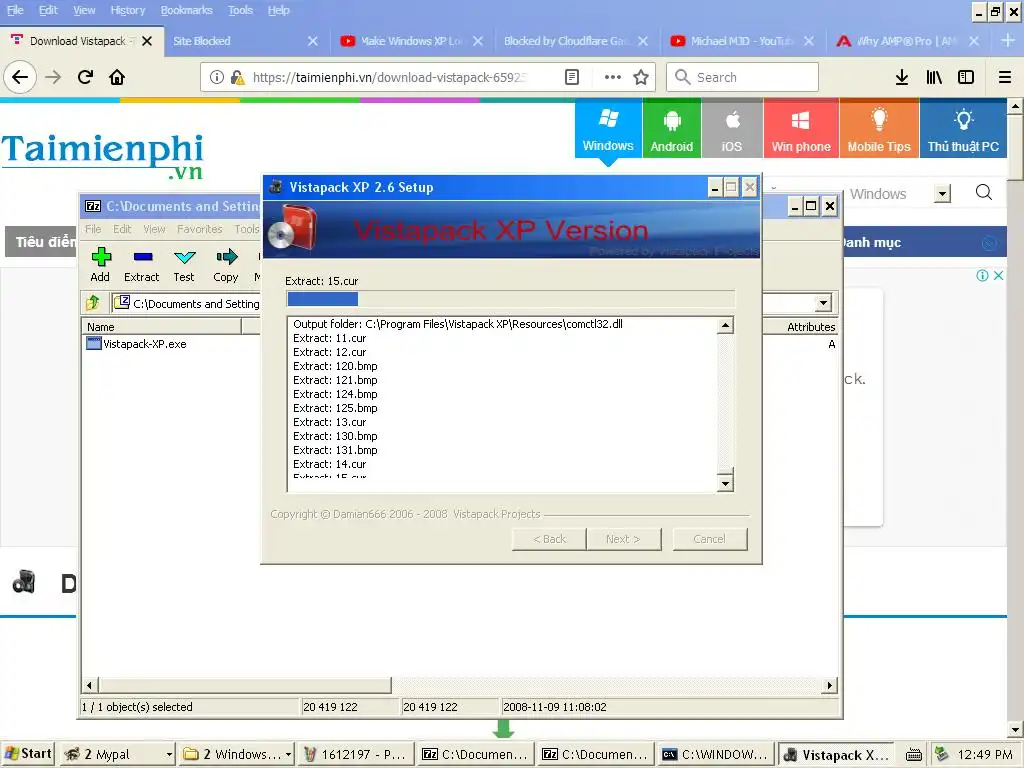Click the lock warning icon in URL bar

coord(238,78)
